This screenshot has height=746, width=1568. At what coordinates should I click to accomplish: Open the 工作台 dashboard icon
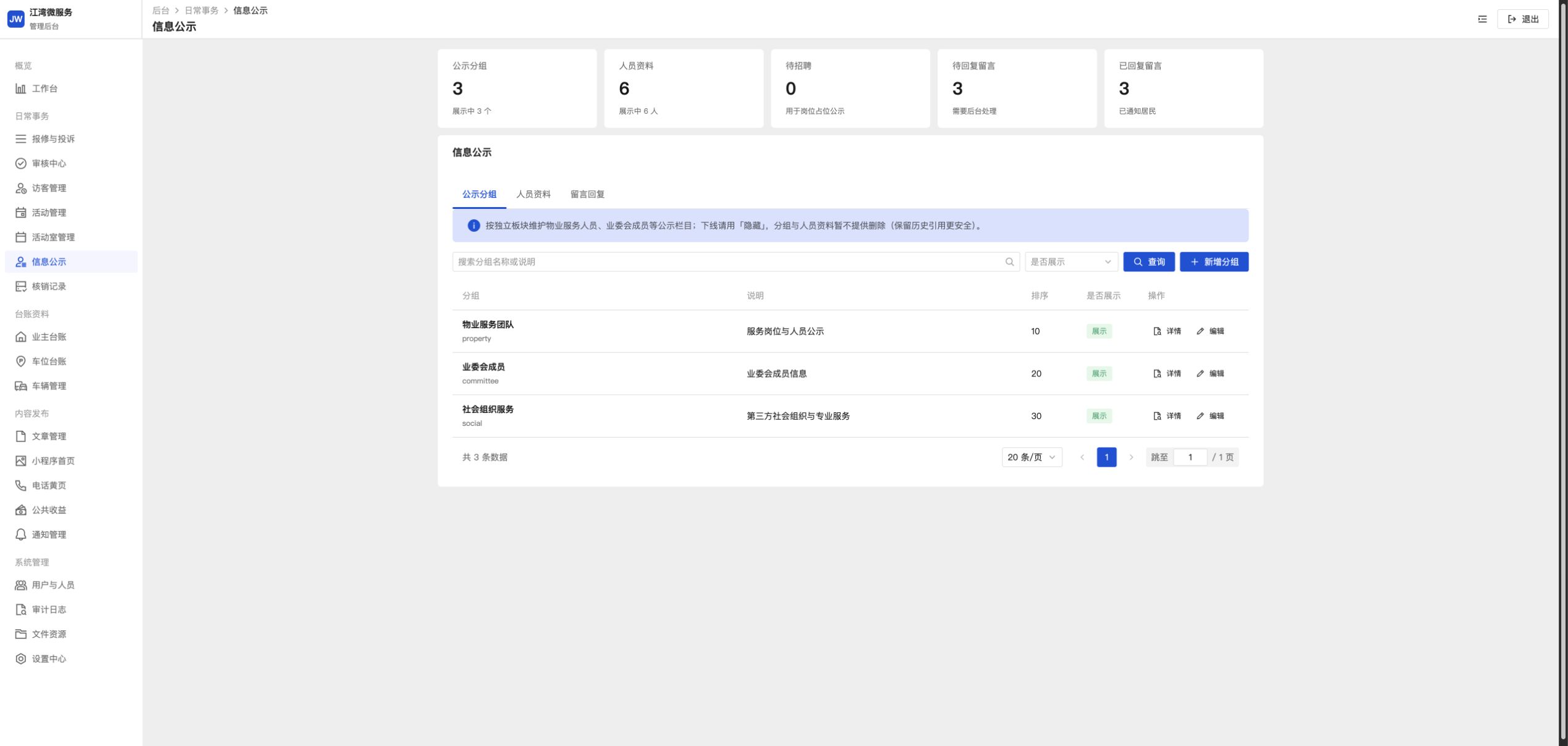pos(20,88)
